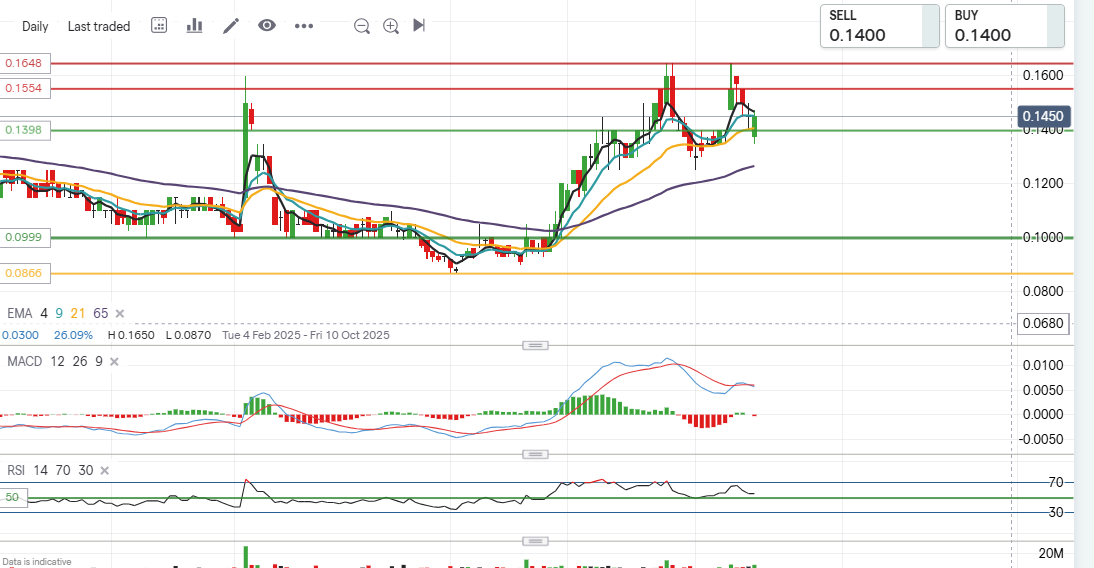Open the Last traded price type dropdown

[99, 26]
